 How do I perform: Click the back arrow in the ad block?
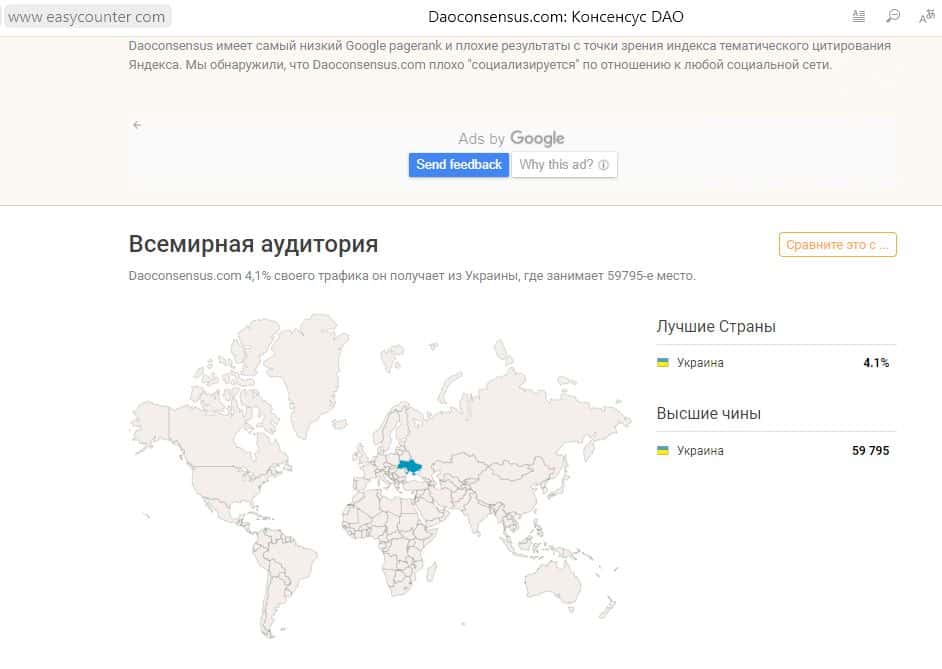(x=137, y=125)
